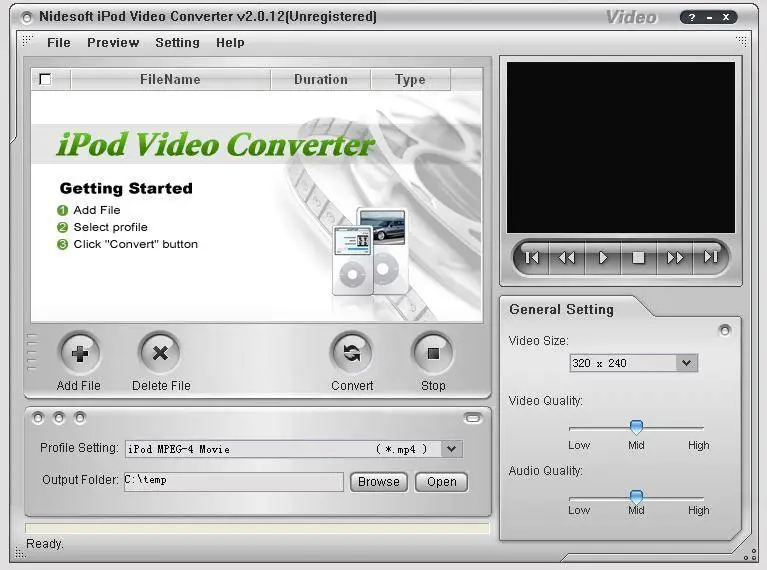Toggle the select-all checkbox in file list header
The width and height of the screenshot is (767, 570).
click(x=45, y=79)
